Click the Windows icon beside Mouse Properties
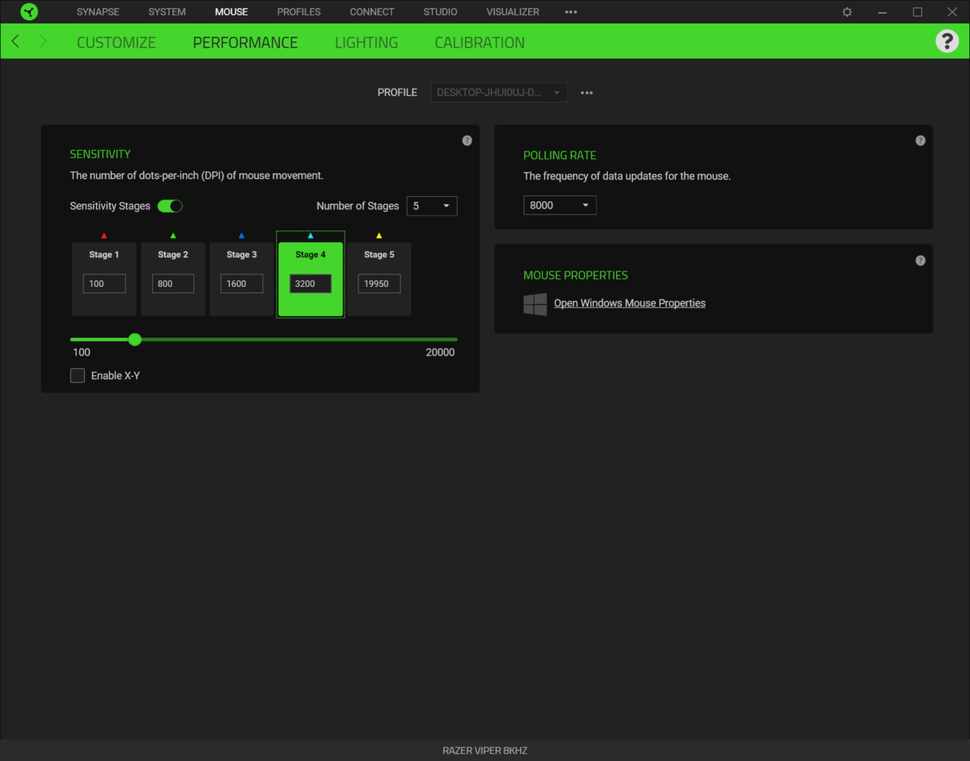The width and height of the screenshot is (970, 761). (x=535, y=303)
